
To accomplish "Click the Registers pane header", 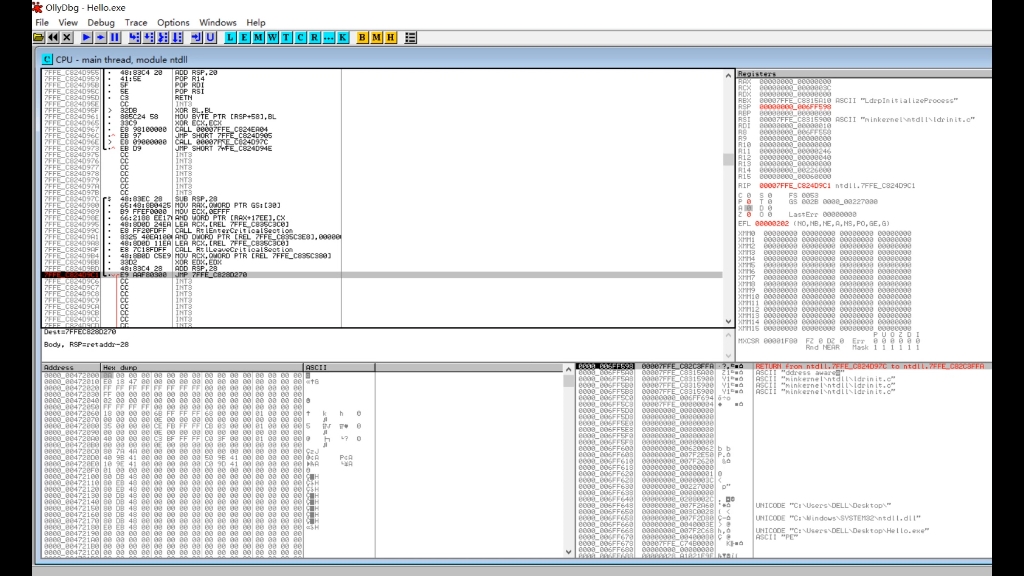I will click(x=863, y=74).
